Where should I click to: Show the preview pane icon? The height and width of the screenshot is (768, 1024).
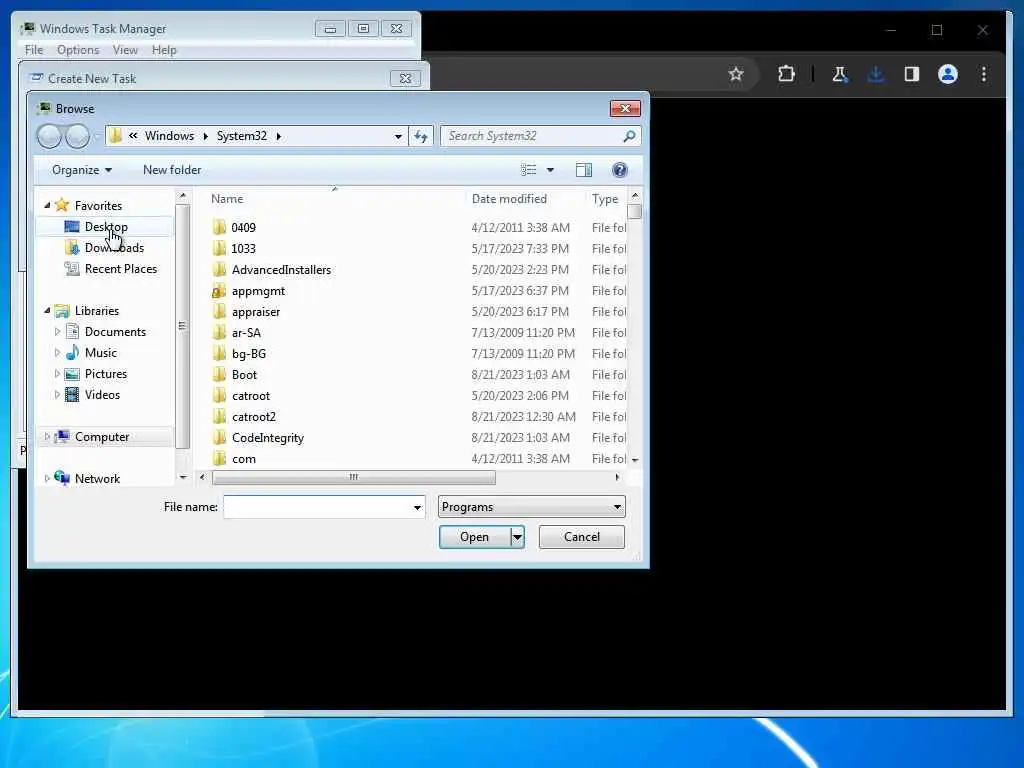584,170
